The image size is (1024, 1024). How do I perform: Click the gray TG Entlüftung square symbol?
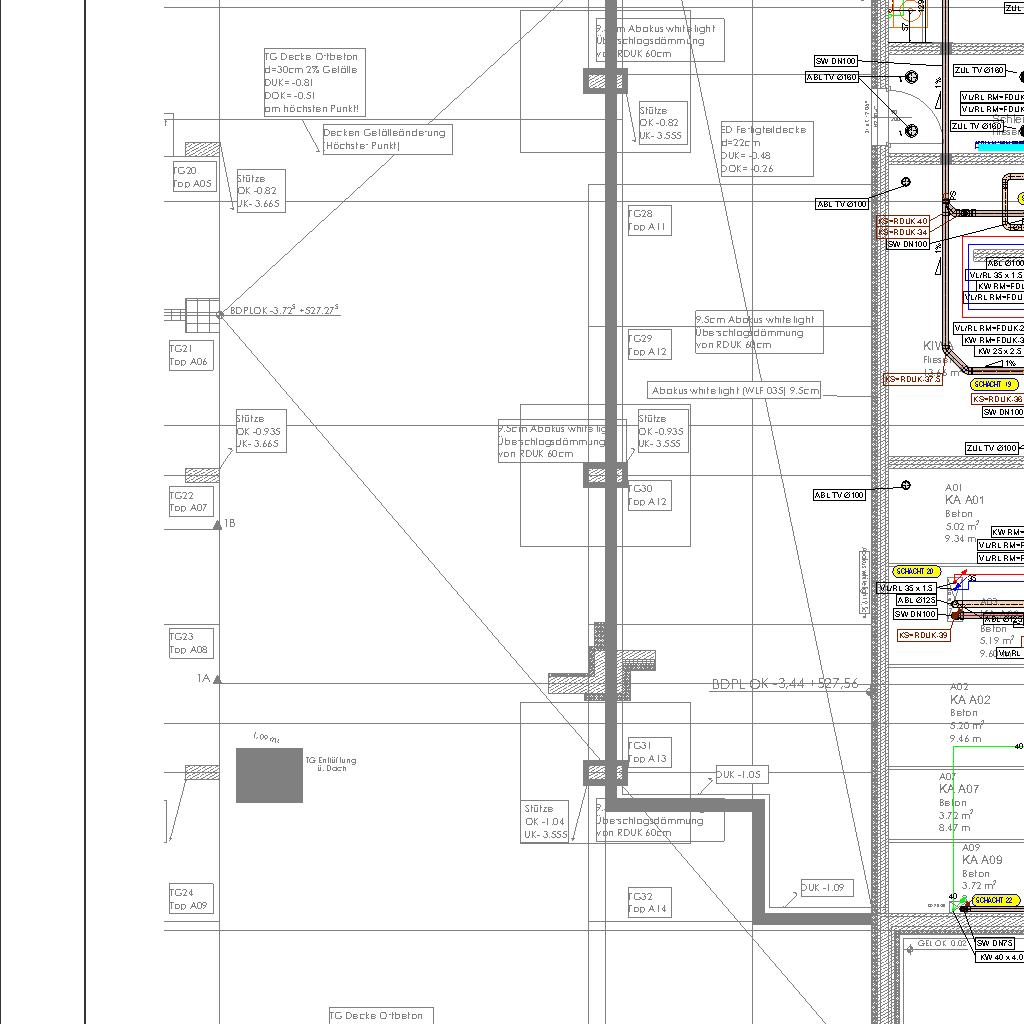(x=269, y=775)
